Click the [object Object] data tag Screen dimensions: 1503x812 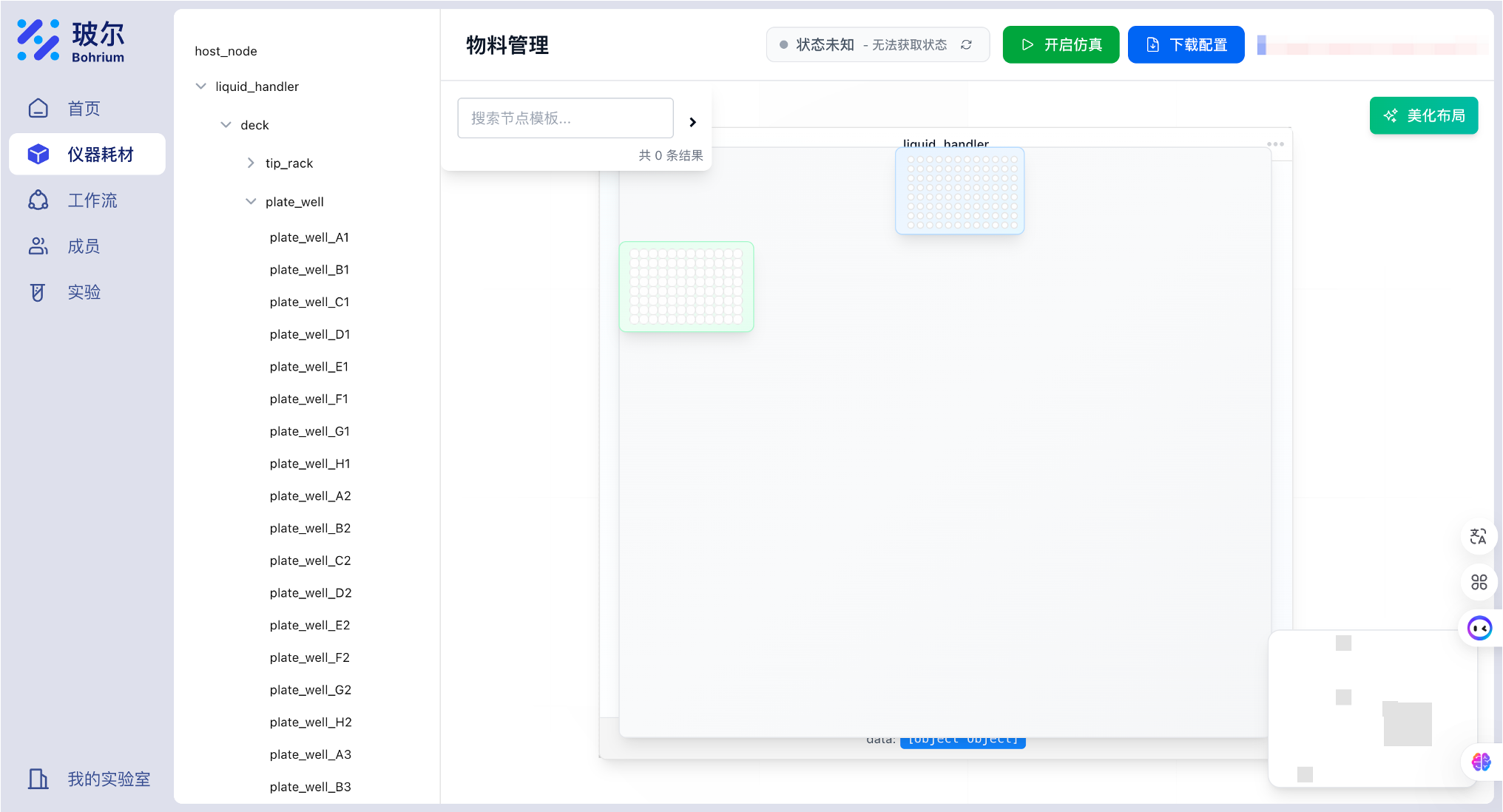point(962,738)
